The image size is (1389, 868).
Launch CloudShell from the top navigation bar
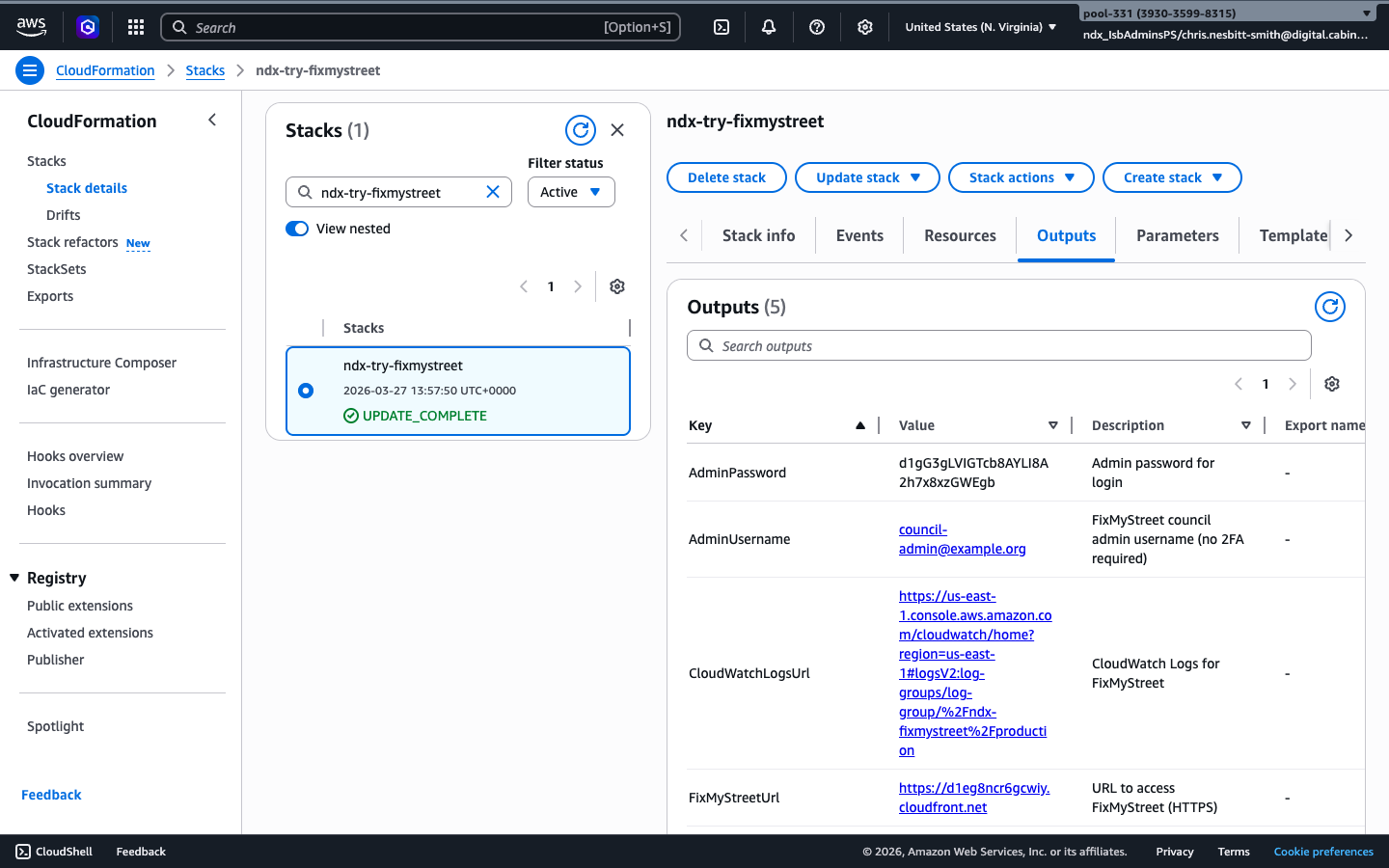[x=721, y=26]
